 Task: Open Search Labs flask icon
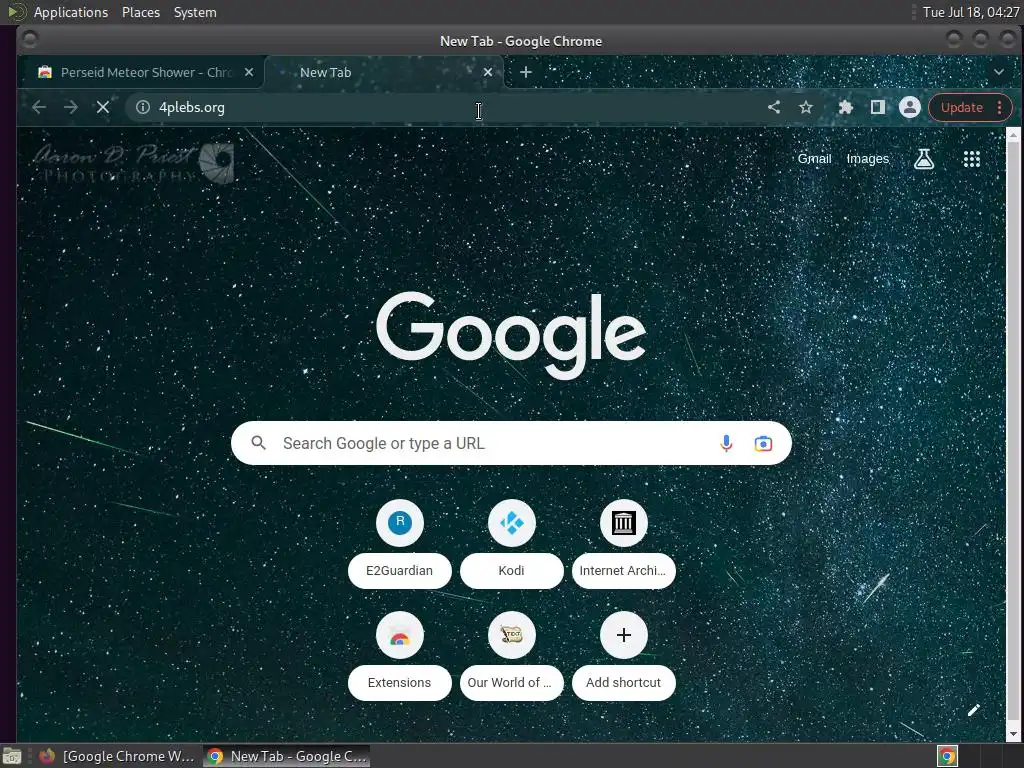tap(923, 159)
